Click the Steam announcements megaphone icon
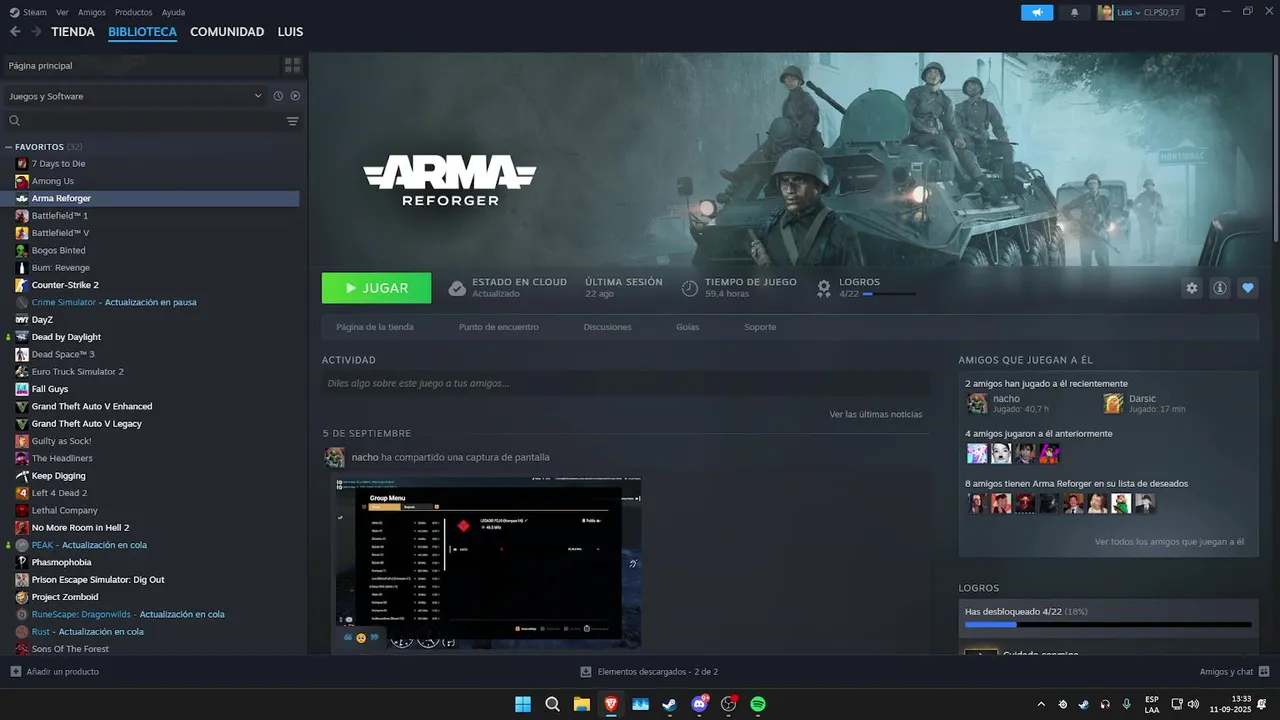1280x720 pixels. click(1037, 12)
